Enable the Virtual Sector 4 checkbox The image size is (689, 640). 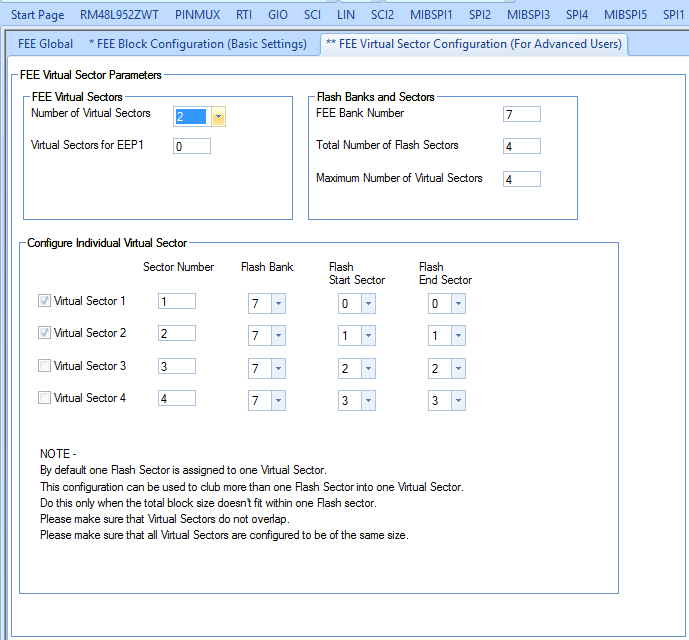tap(44, 398)
